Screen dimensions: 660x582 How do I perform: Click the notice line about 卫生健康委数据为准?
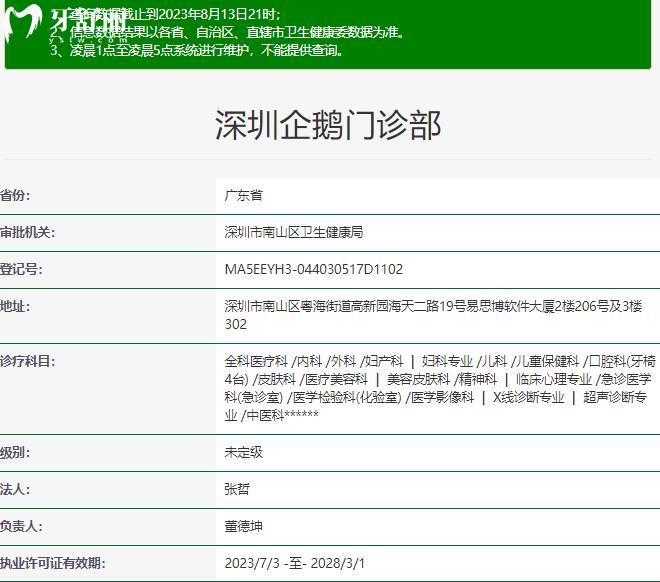point(227,32)
